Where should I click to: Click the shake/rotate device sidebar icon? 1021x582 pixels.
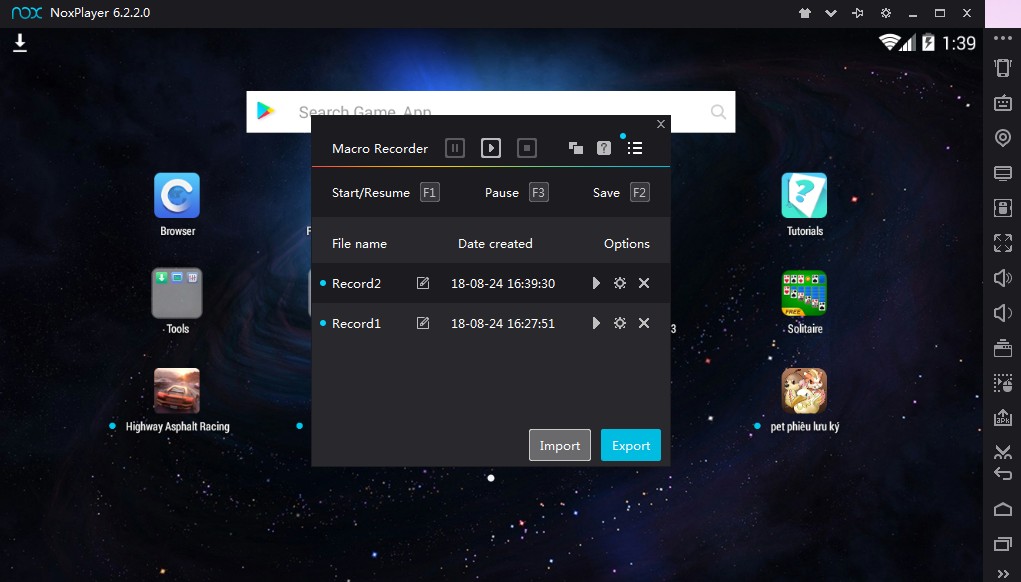click(x=1003, y=68)
